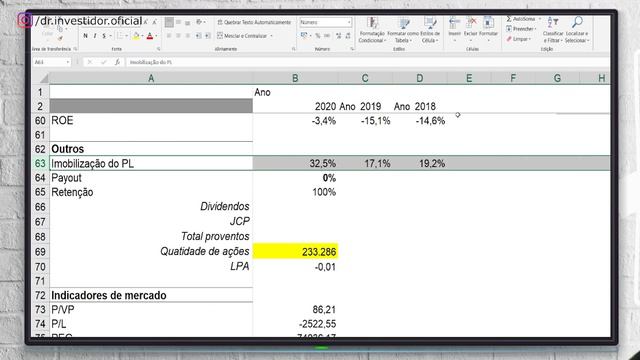The image size is (640, 360).
Task: Align text to the bottom
Action: 188,22
